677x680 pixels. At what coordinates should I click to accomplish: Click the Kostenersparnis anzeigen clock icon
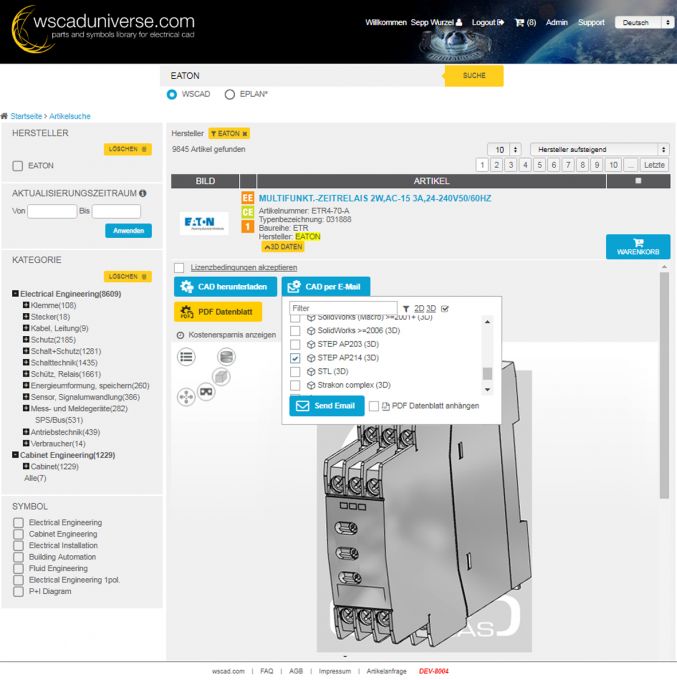180,335
